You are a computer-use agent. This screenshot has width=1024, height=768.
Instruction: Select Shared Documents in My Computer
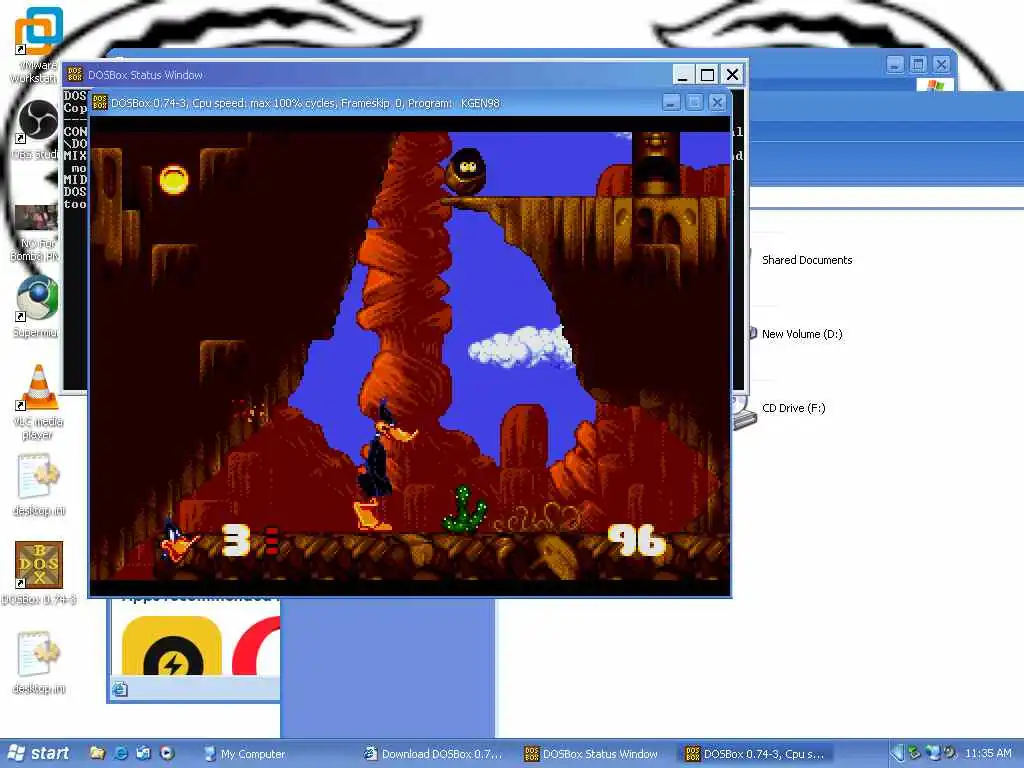click(807, 260)
